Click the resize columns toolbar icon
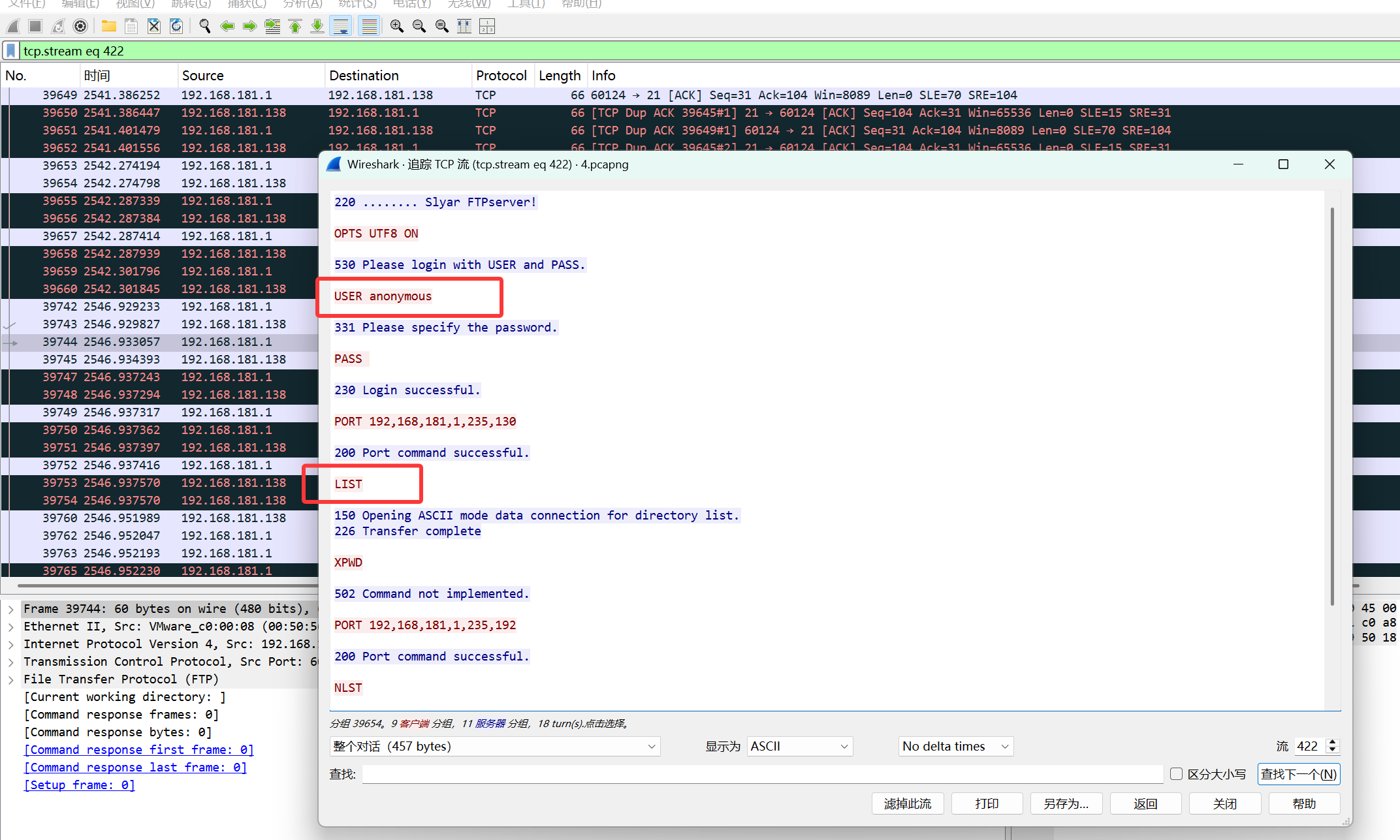This screenshot has height=840, width=1400. 464,26
